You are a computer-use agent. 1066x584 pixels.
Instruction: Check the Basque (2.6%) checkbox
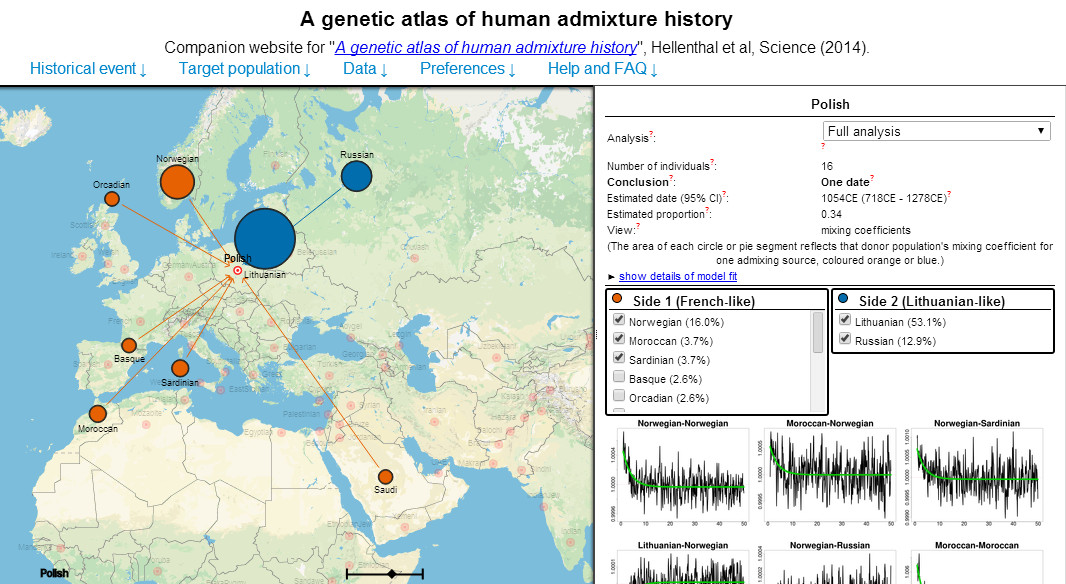[x=619, y=376]
